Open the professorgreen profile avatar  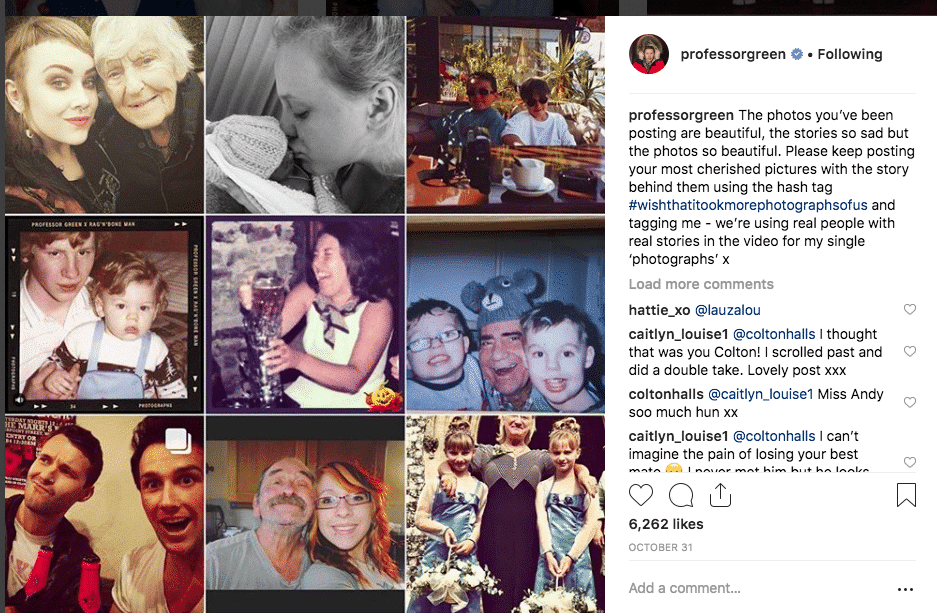tap(648, 54)
